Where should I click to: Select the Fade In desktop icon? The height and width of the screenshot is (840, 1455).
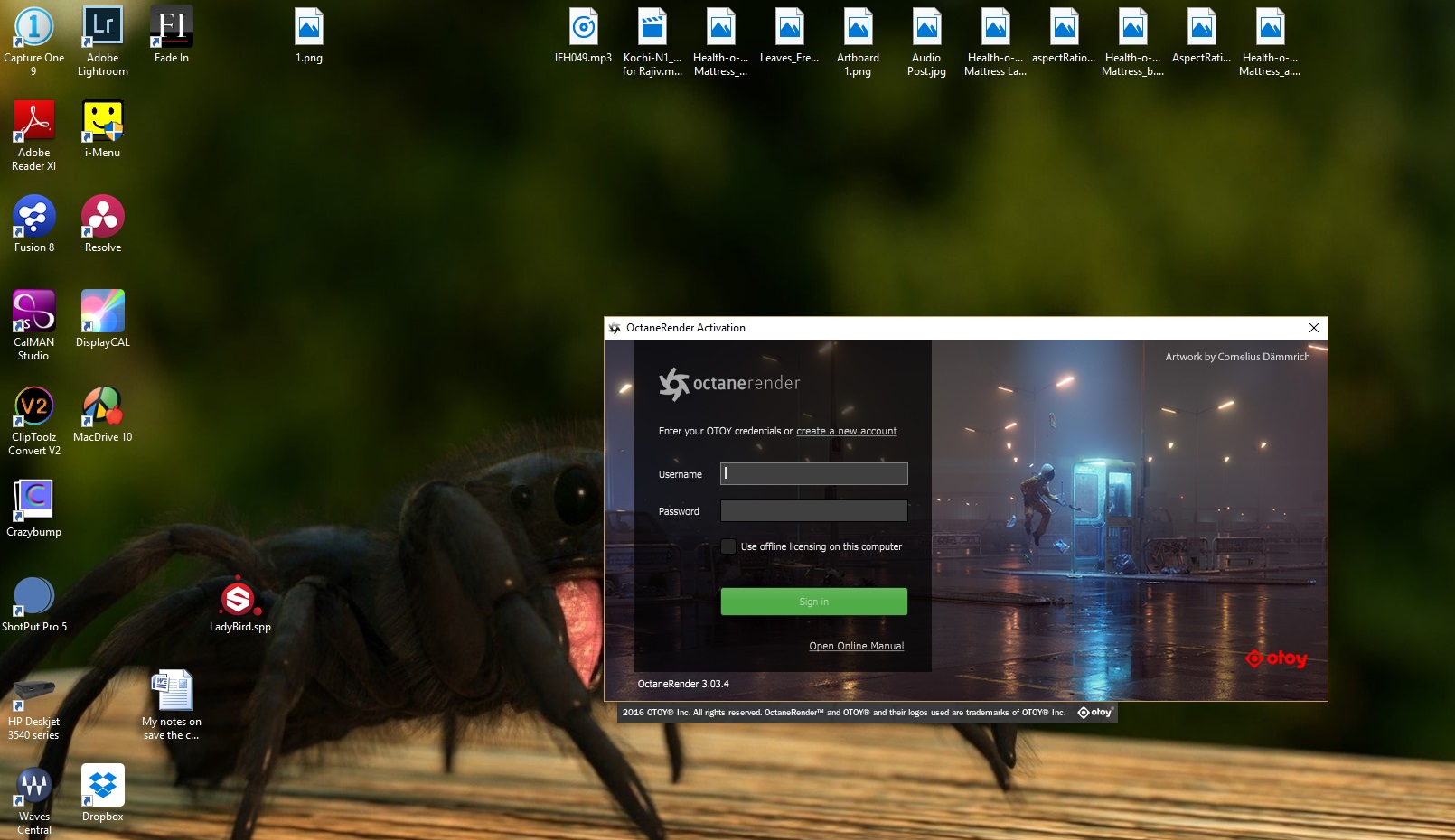[172, 34]
